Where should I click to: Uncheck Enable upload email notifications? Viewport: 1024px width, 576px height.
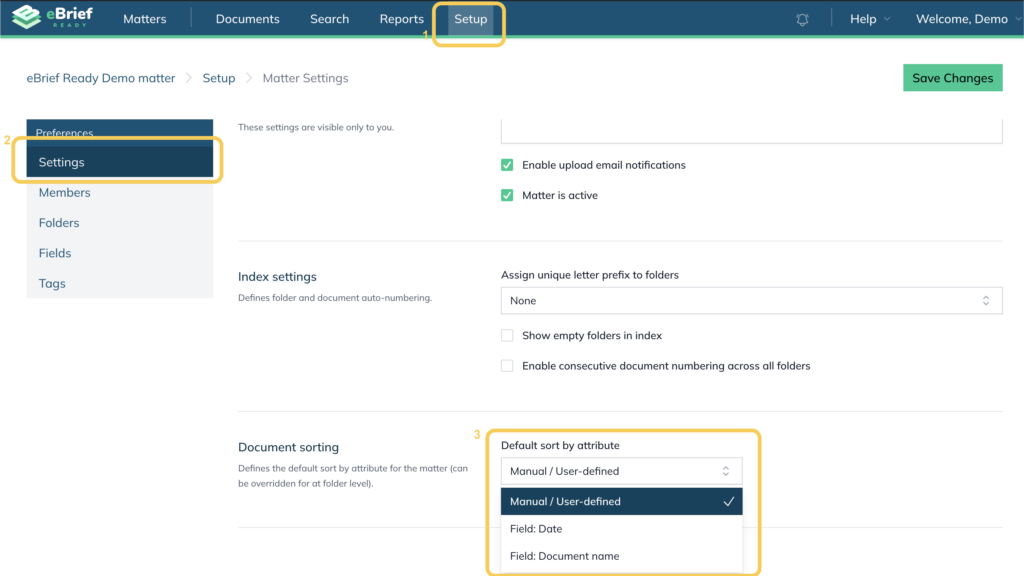tap(507, 165)
